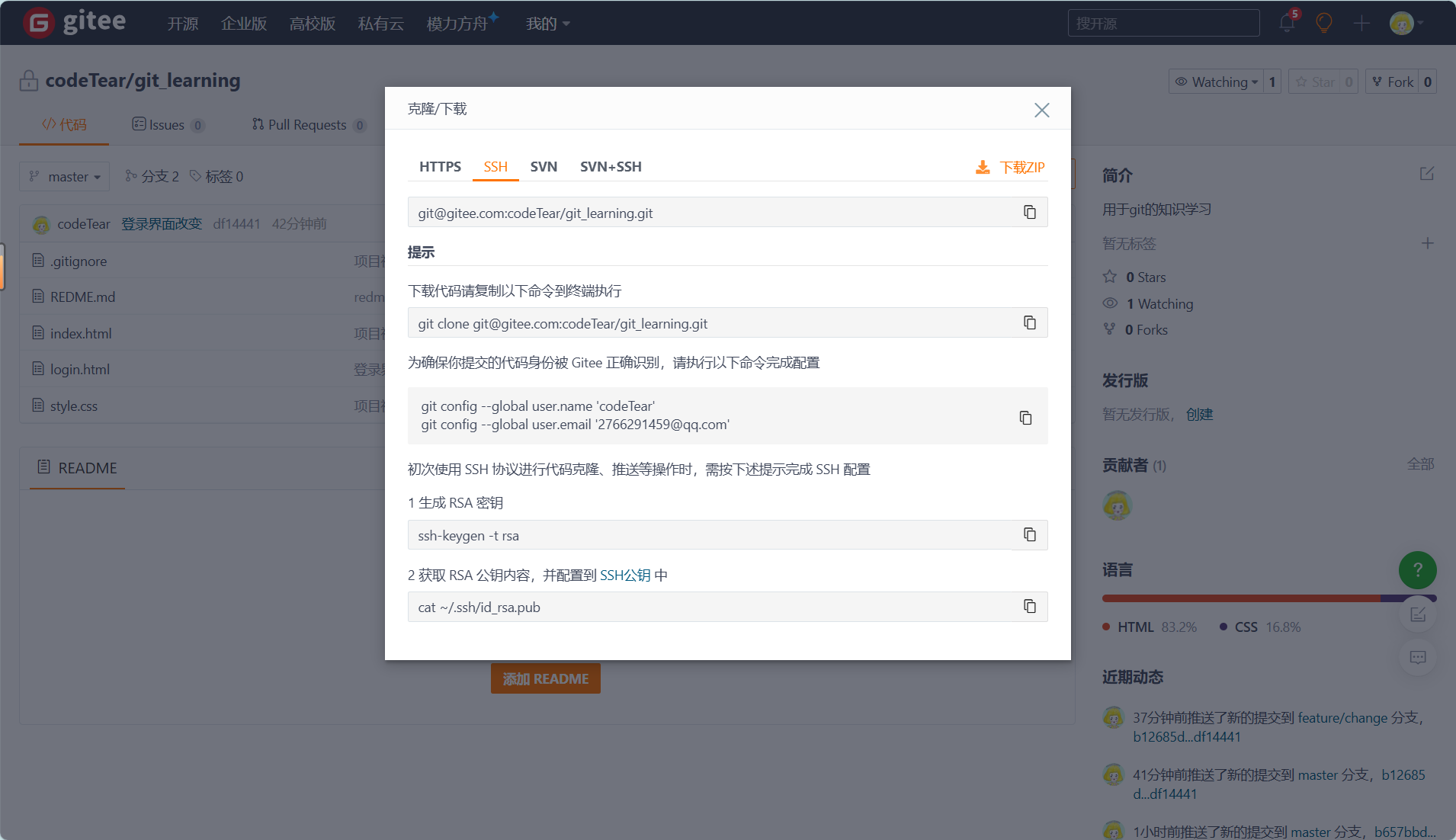
Task: Close the clone/download dialog
Action: [1041, 110]
